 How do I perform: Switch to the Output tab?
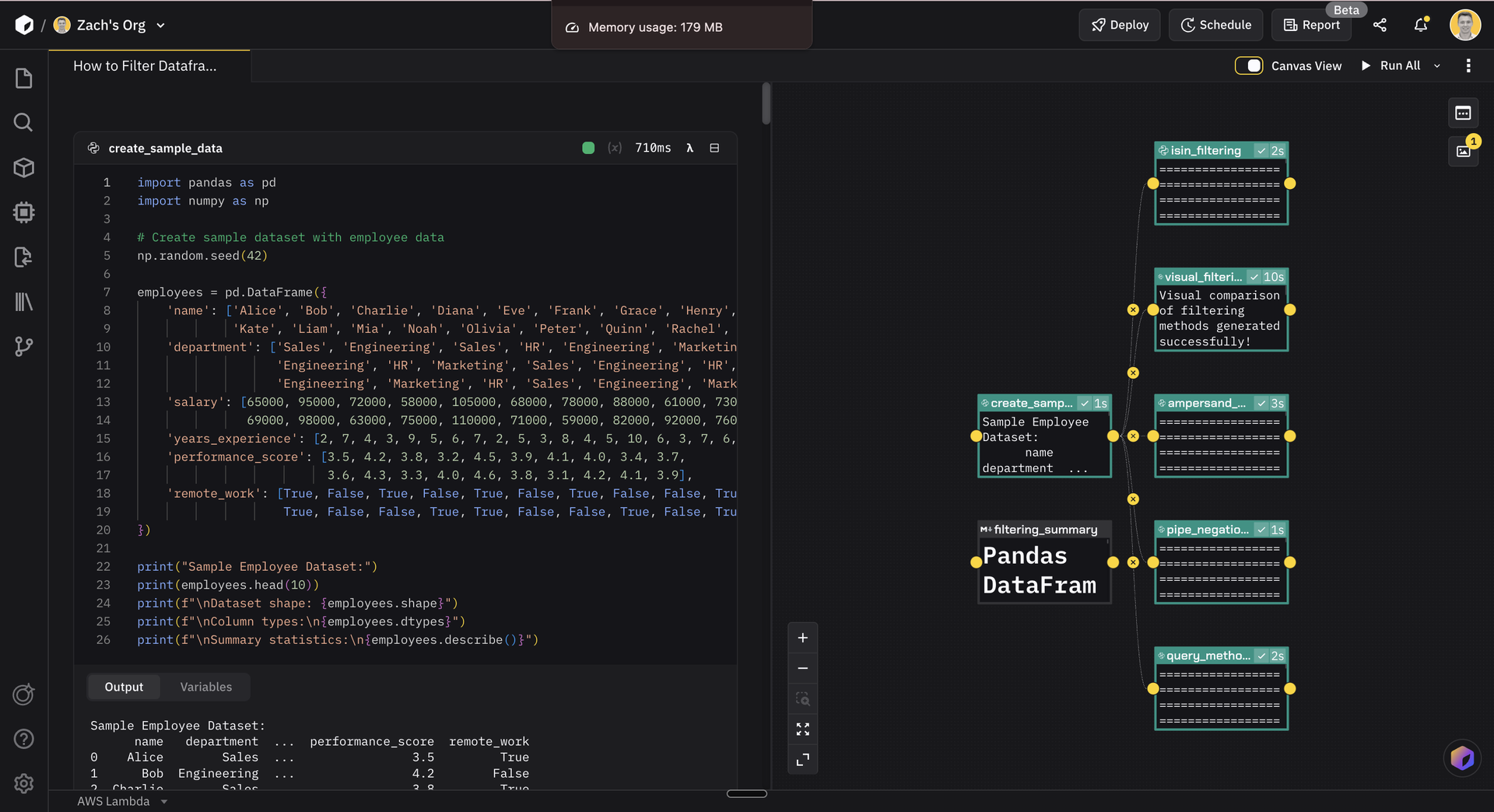tap(124, 687)
